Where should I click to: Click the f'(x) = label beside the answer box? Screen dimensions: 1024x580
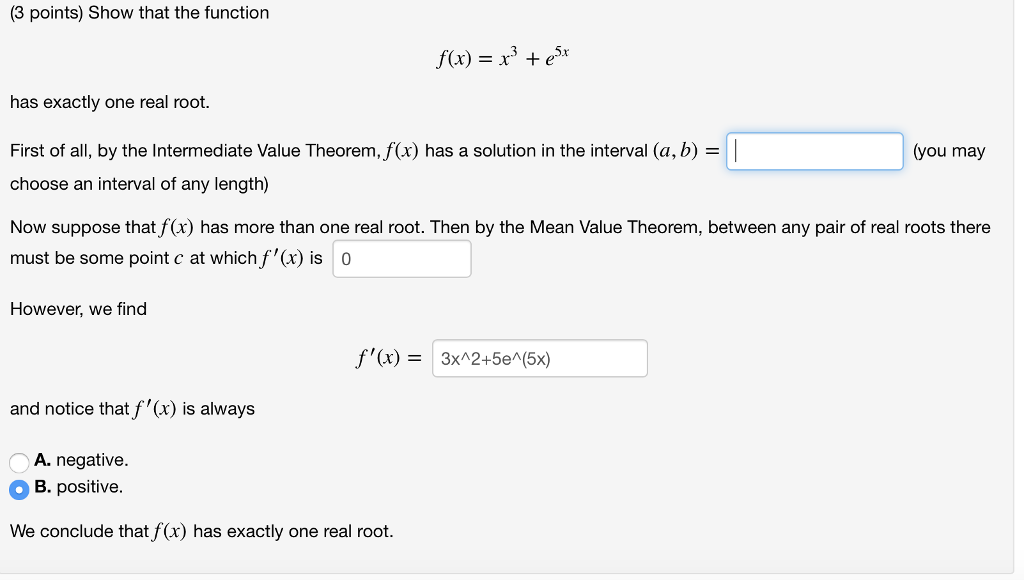(x=387, y=357)
